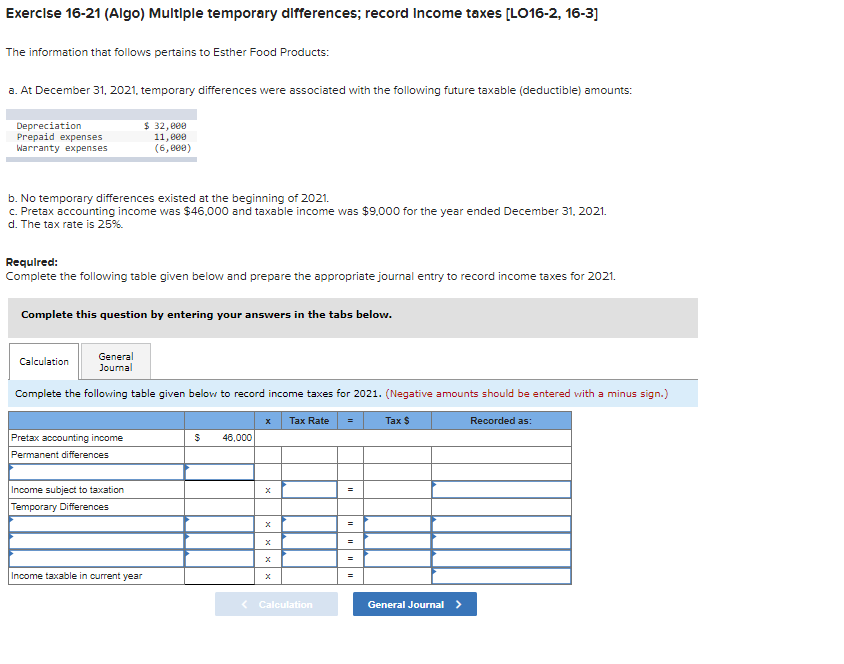Click the Calculation back navigation button
844x664 pixels.
click(x=276, y=604)
